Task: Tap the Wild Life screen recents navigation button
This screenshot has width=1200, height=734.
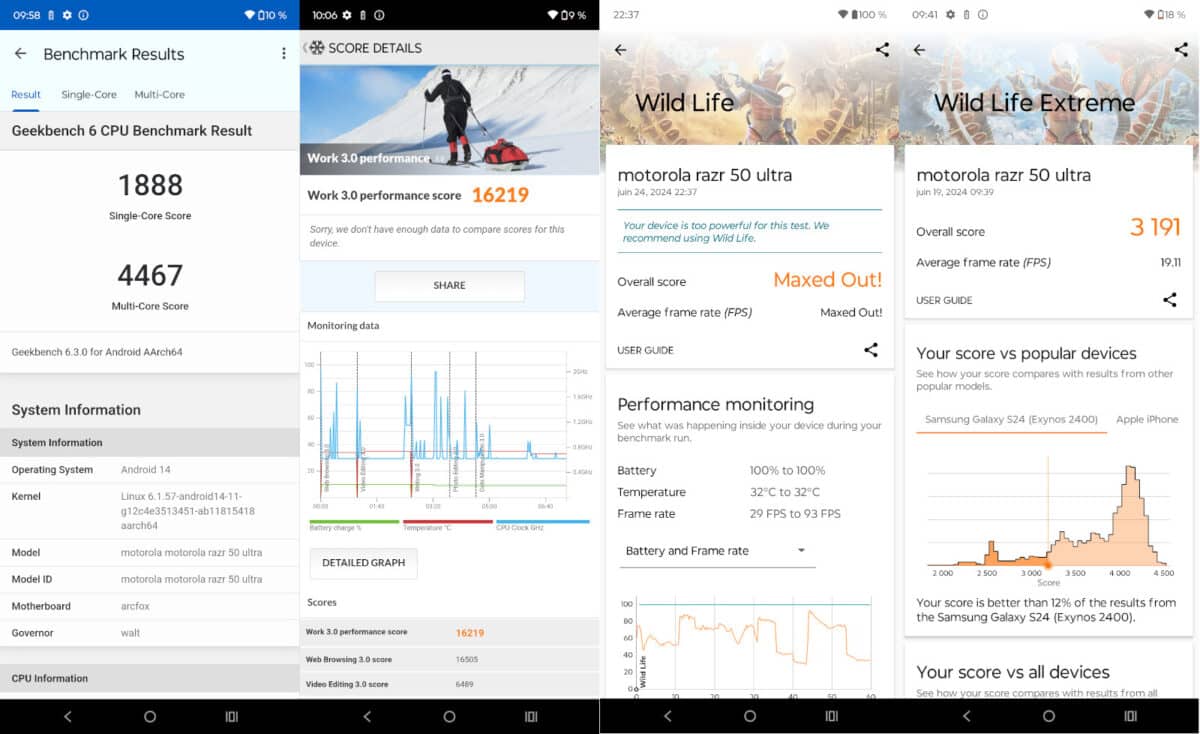Action: click(832, 716)
